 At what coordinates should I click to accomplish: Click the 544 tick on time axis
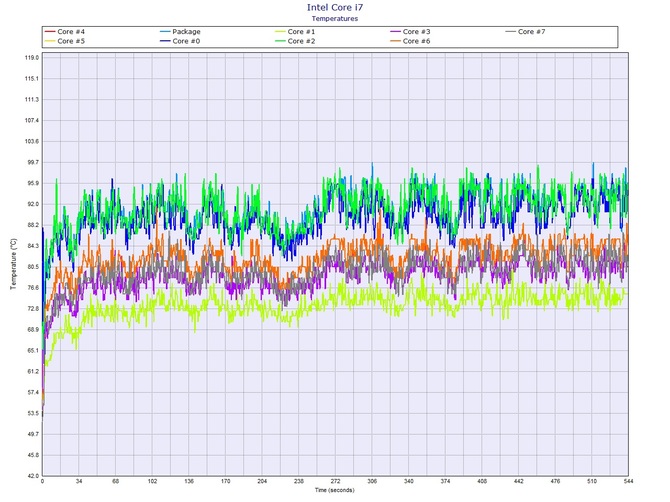click(x=627, y=482)
